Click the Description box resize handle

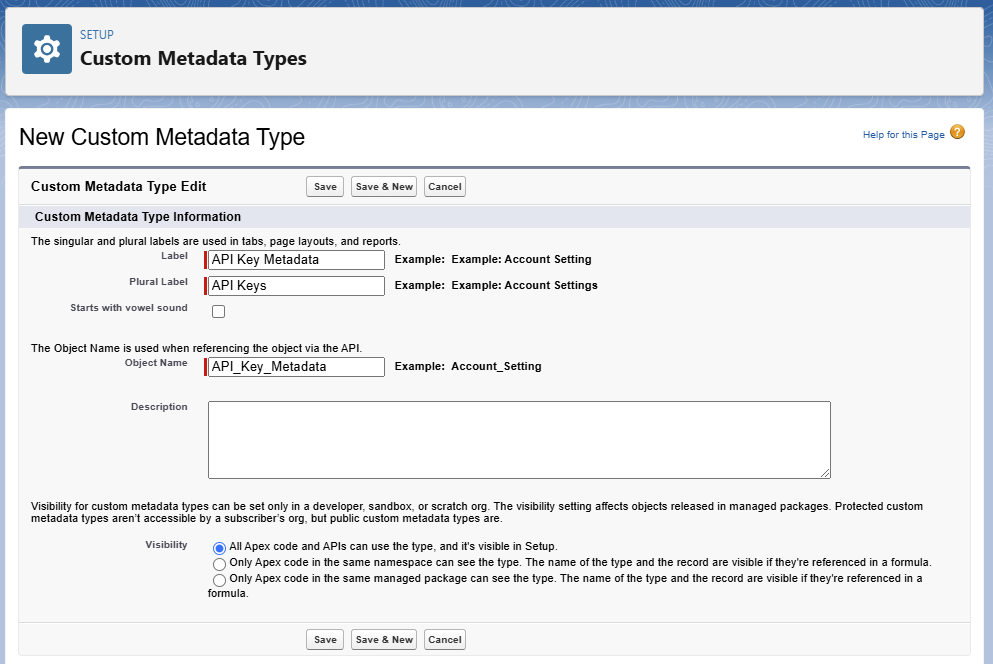click(x=825, y=473)
